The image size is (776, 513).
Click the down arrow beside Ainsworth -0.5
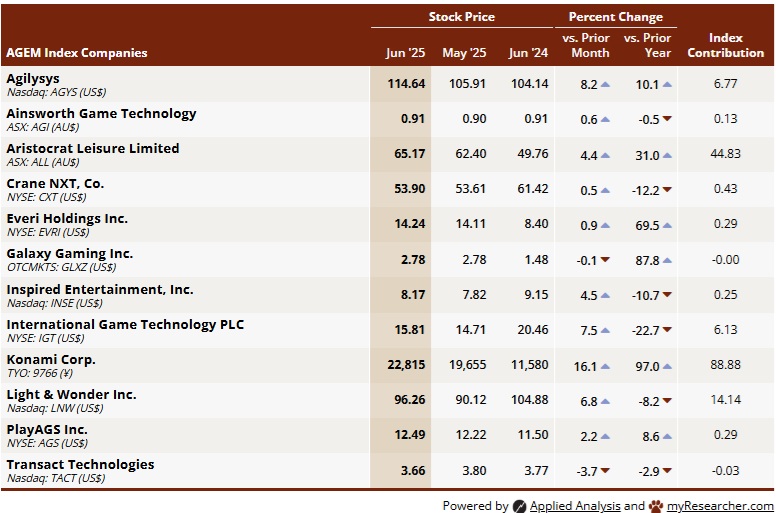(667, 119)
